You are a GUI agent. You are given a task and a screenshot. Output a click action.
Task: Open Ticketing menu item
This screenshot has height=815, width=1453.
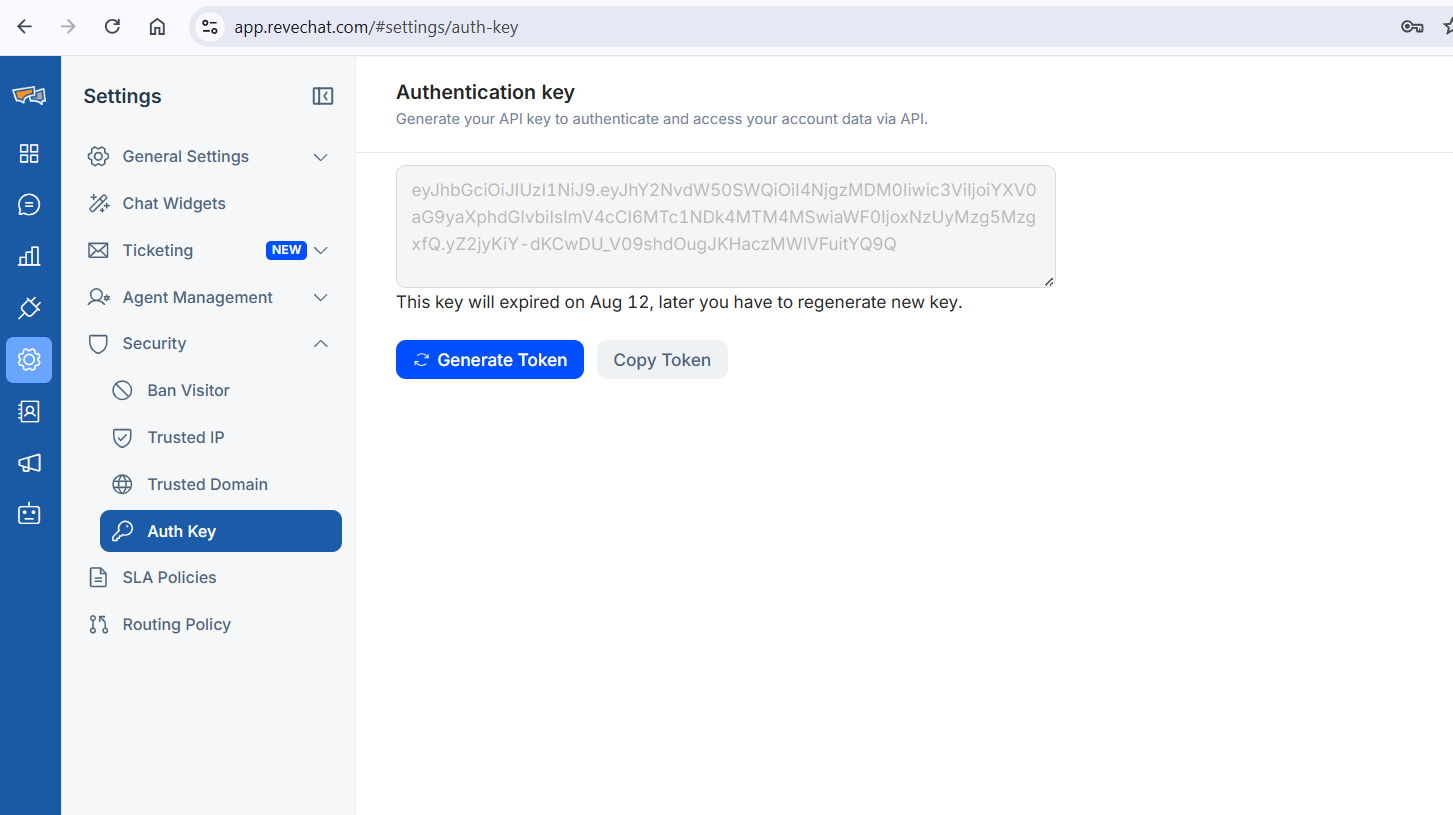click(x=208, y=250)
